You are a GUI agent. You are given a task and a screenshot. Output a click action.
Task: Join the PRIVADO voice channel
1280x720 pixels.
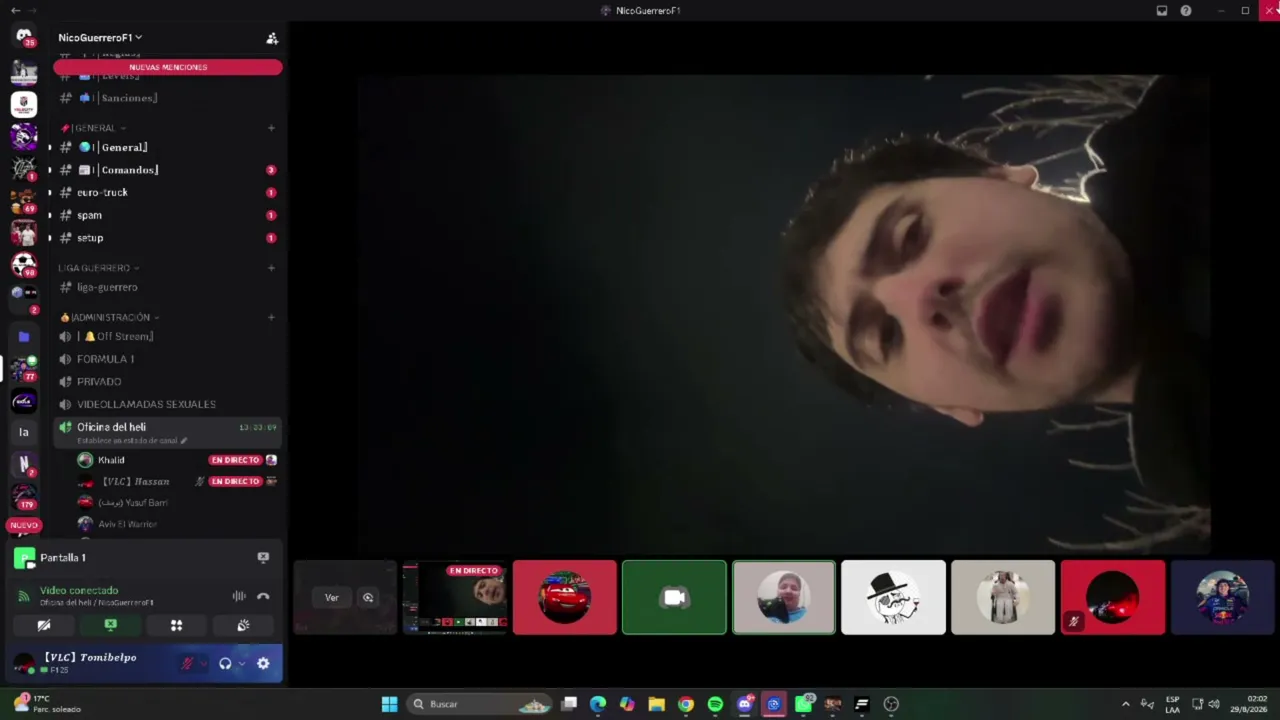point(167,382)
